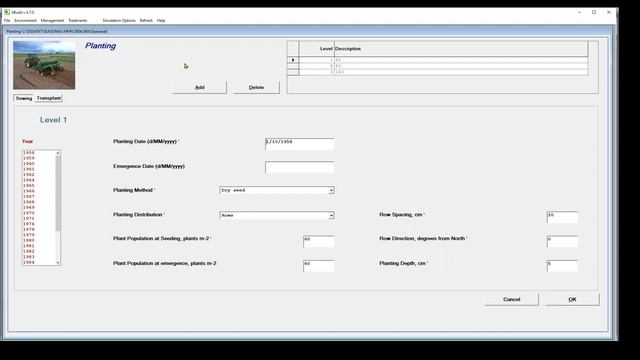The image size is (640, 360).
Task: Open the Planting Distribution dropdown arrow
Action: pos(331,216)
